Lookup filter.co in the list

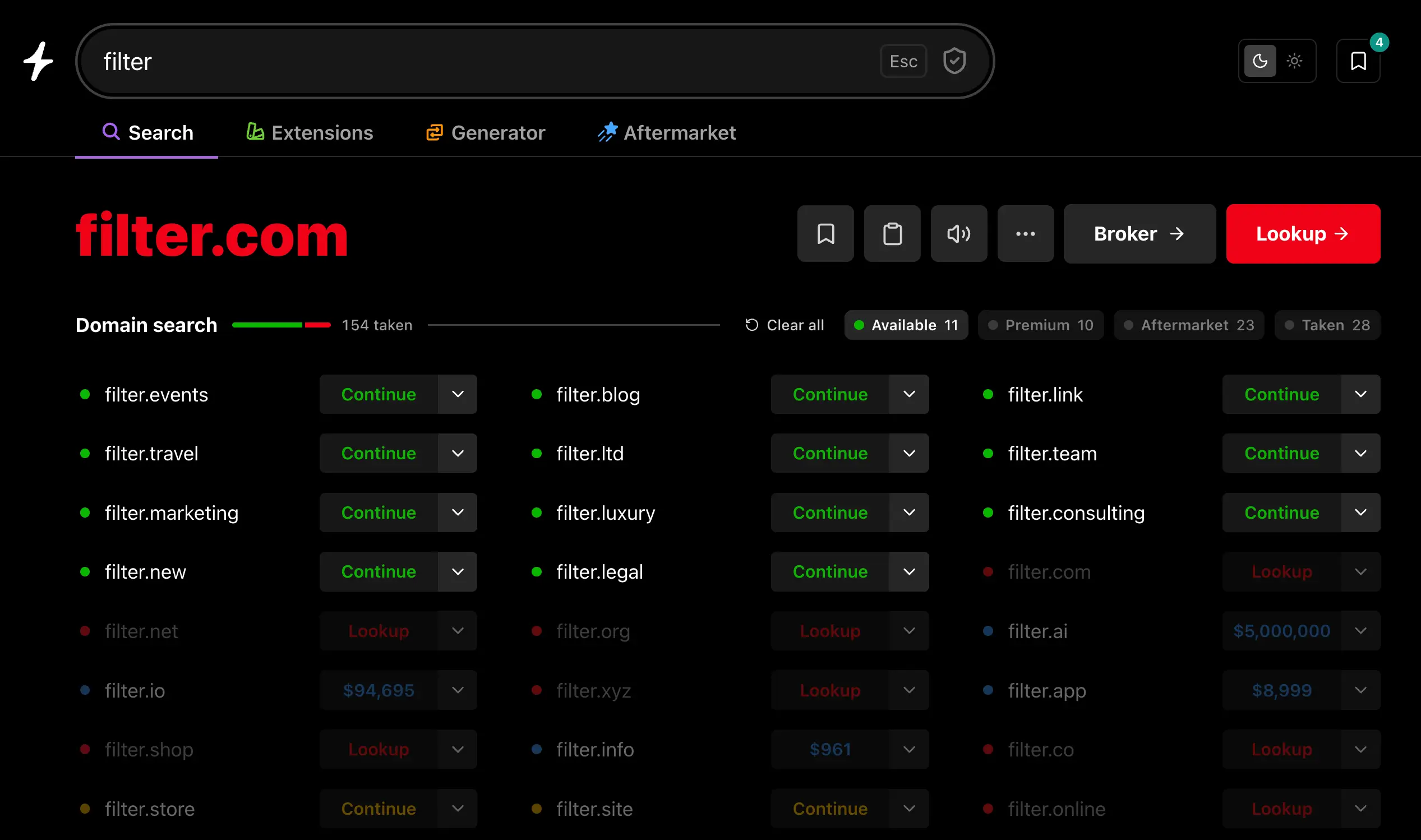pyautogui.click(x=1281, y=749)
